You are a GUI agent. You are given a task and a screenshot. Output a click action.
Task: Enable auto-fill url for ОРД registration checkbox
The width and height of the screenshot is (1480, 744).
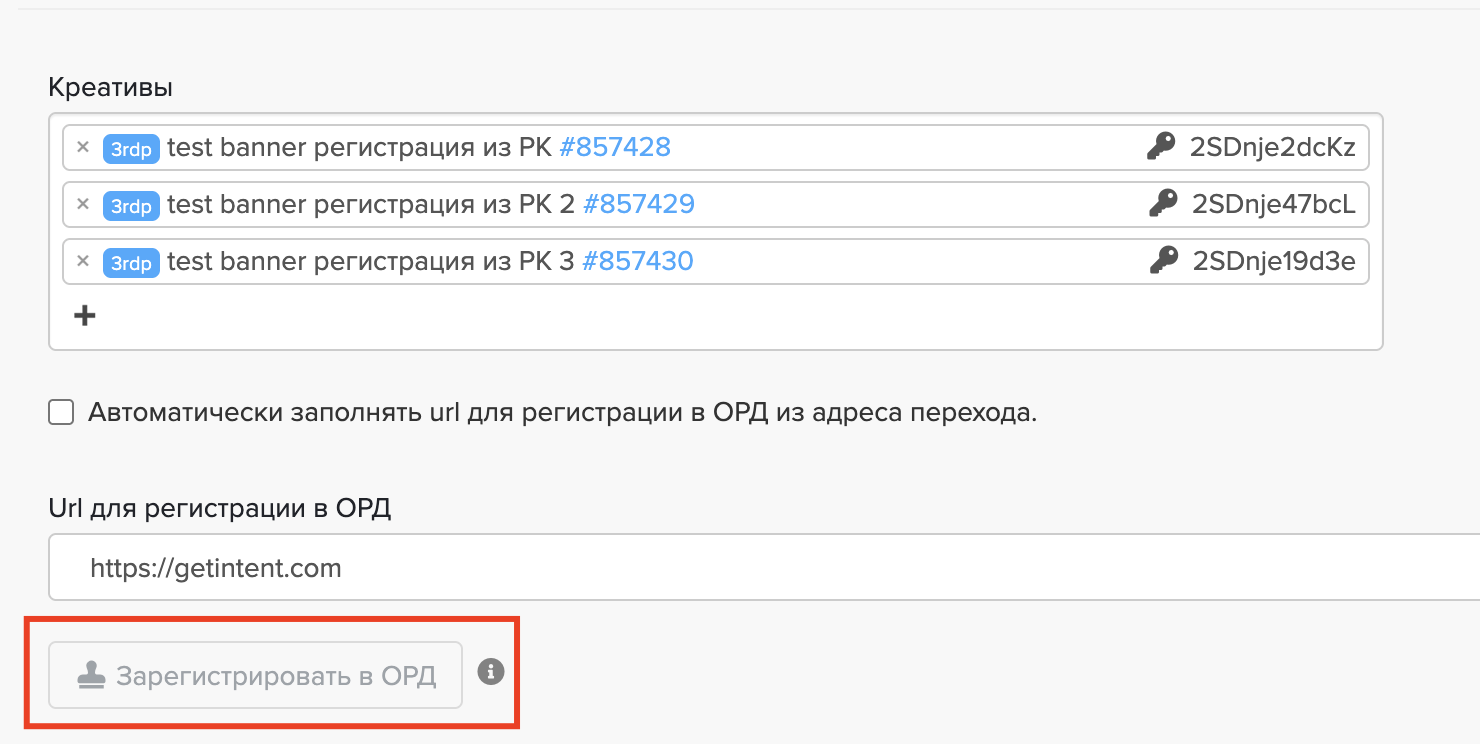coord(62,413)
